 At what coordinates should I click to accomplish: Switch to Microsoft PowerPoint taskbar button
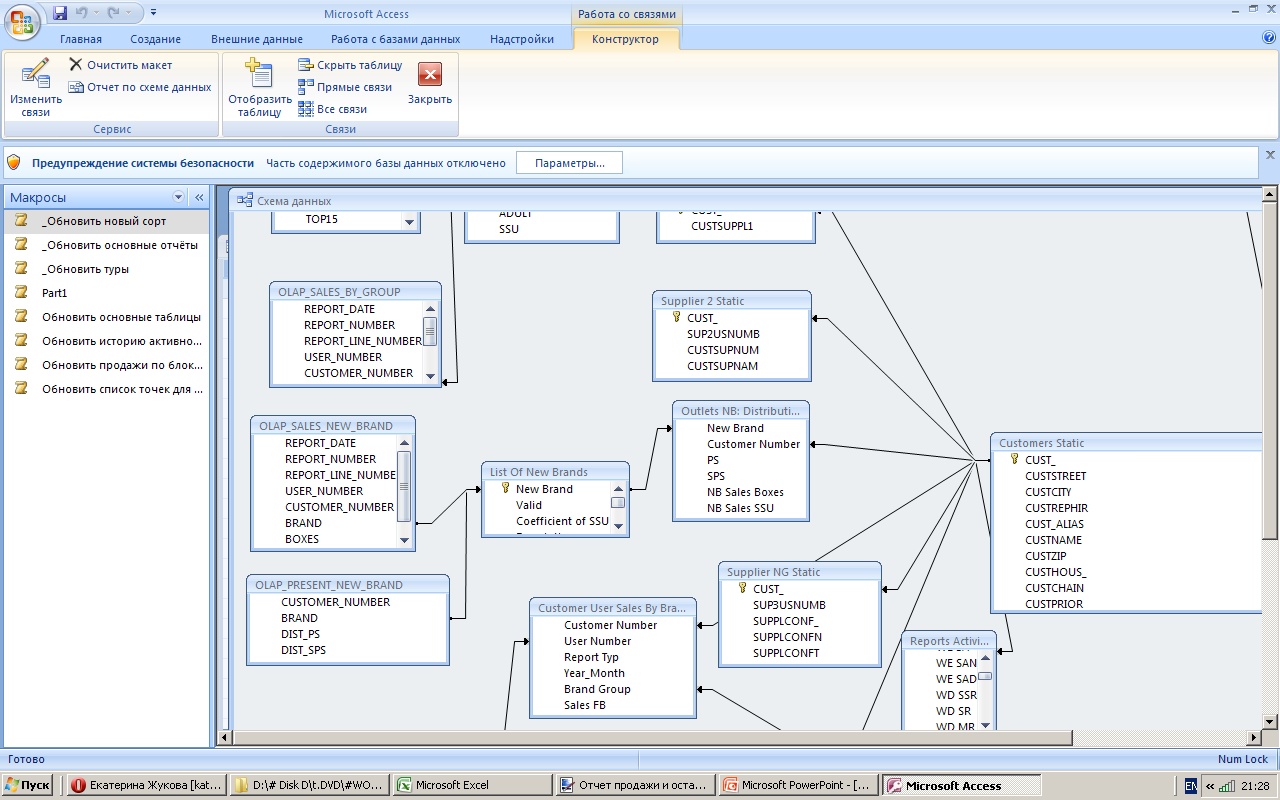(x=799, y=786)
